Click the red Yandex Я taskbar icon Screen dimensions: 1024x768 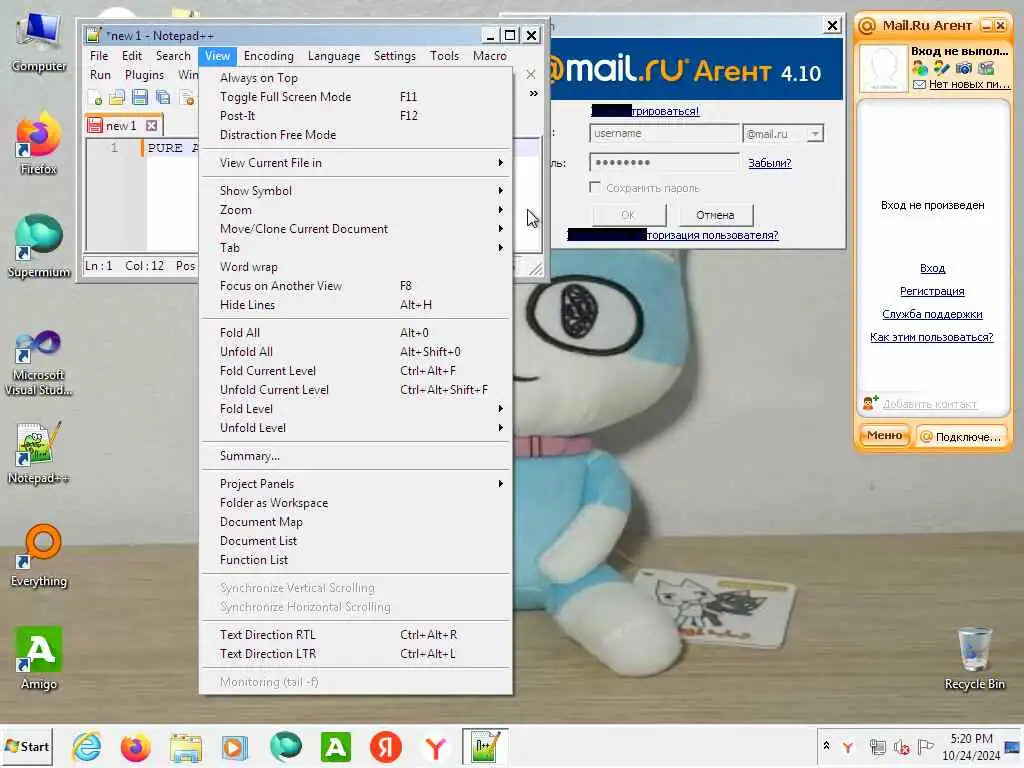pos(386,747)
